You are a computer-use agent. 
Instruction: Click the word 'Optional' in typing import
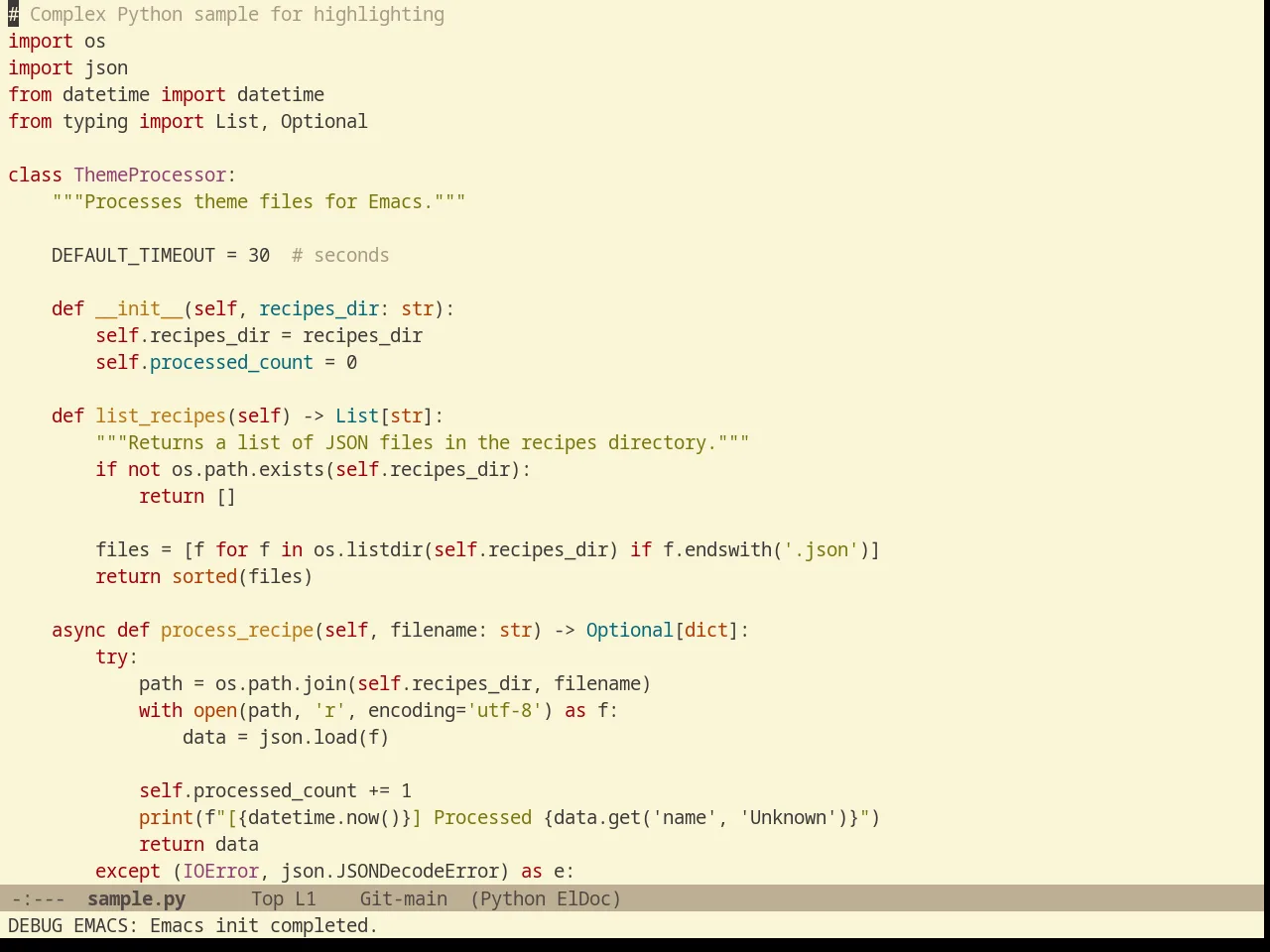click(323, 121)
